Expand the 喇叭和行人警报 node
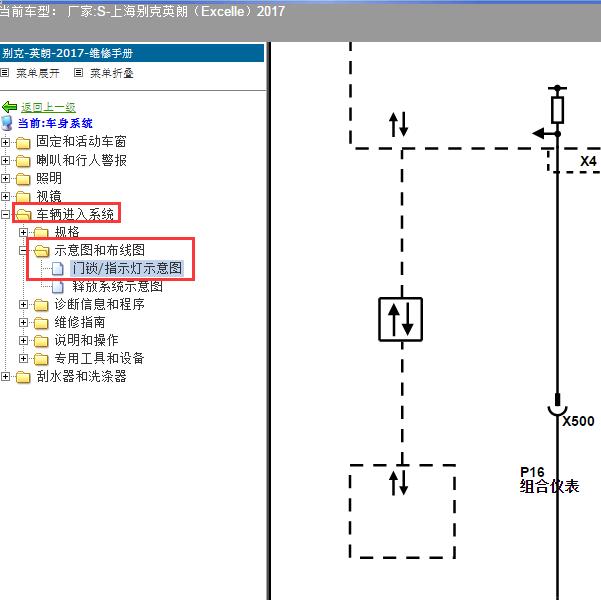601x600 pixels. 5,160
